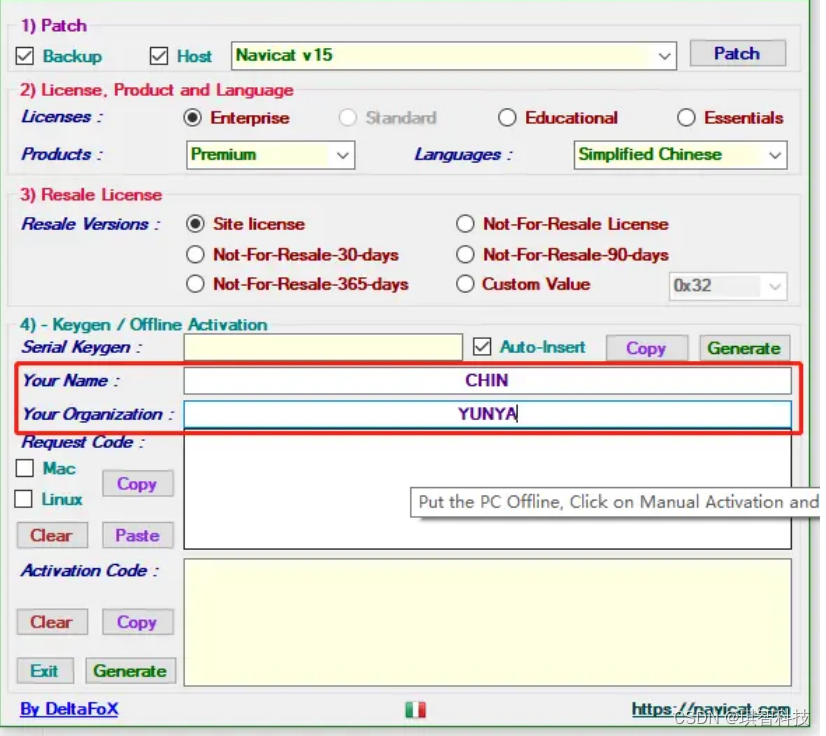Viewport: 826px width, 736px height.
Task: Enable the Mac checkbox
Action: [x=25, y=468]
